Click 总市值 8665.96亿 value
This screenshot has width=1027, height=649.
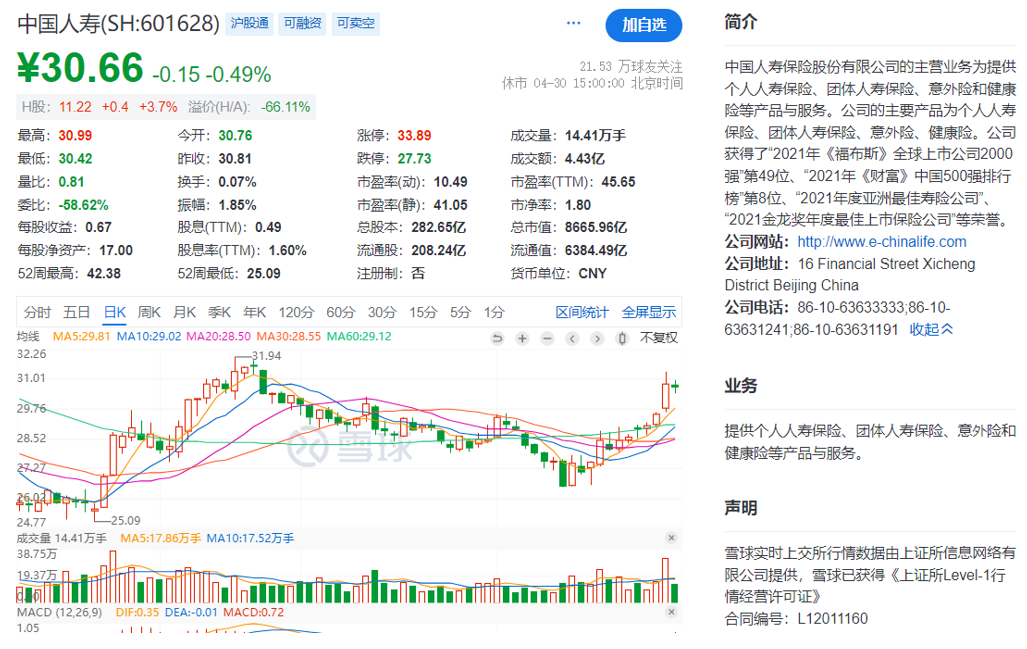click(x=596, y=228)
